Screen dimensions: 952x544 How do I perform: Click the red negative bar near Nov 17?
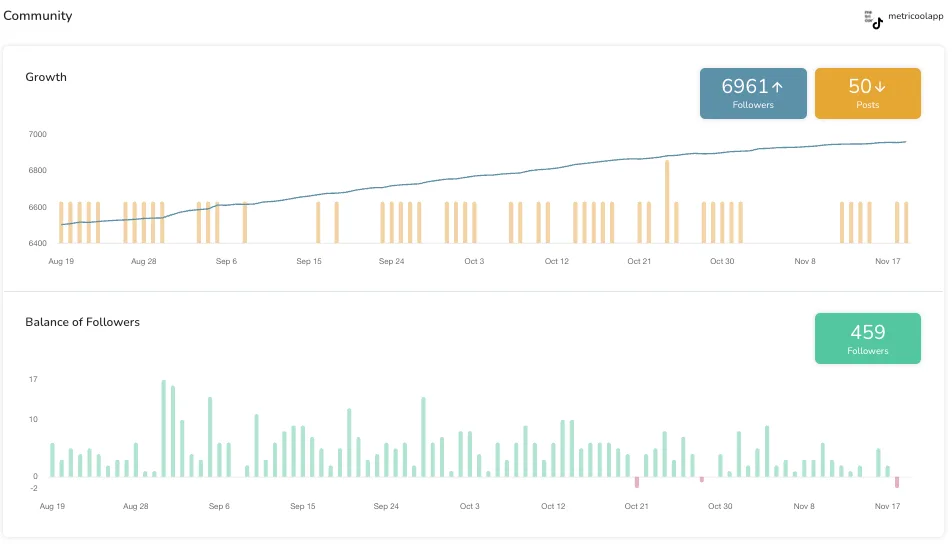coord(897,482)
